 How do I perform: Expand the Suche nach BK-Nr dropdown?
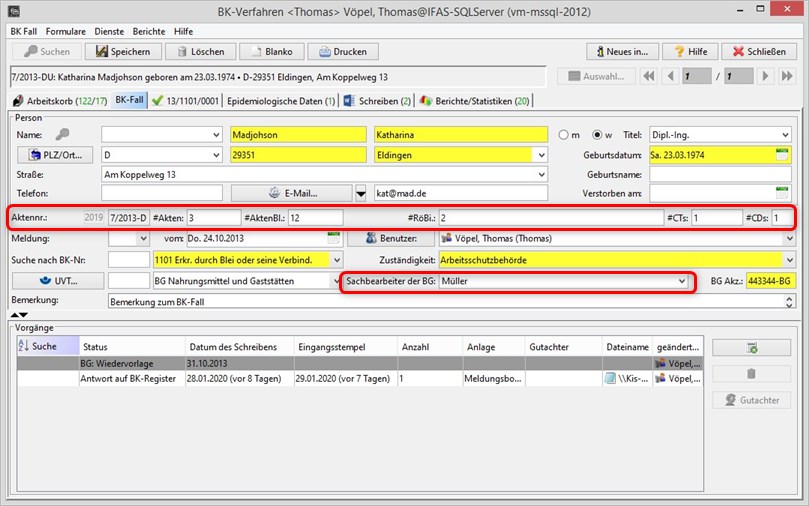(x=336, y=260)
